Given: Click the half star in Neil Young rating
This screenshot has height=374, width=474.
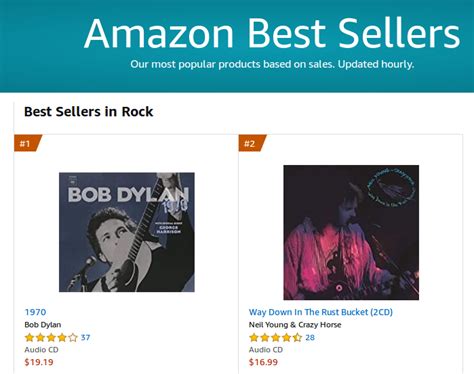Looking at the screenshot, I should tap(297, 338).
